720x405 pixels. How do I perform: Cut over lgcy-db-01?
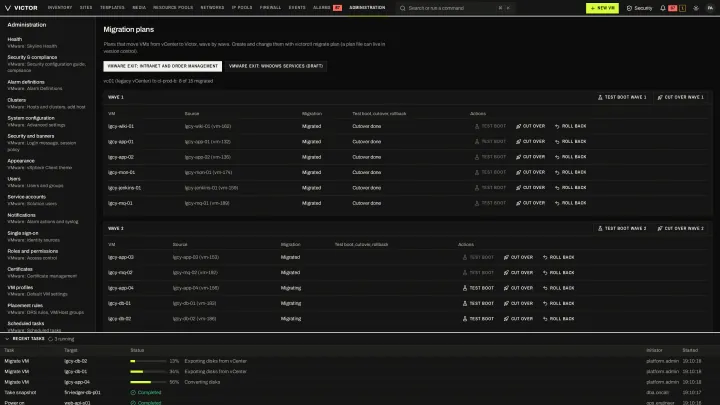tap(518, 304)
